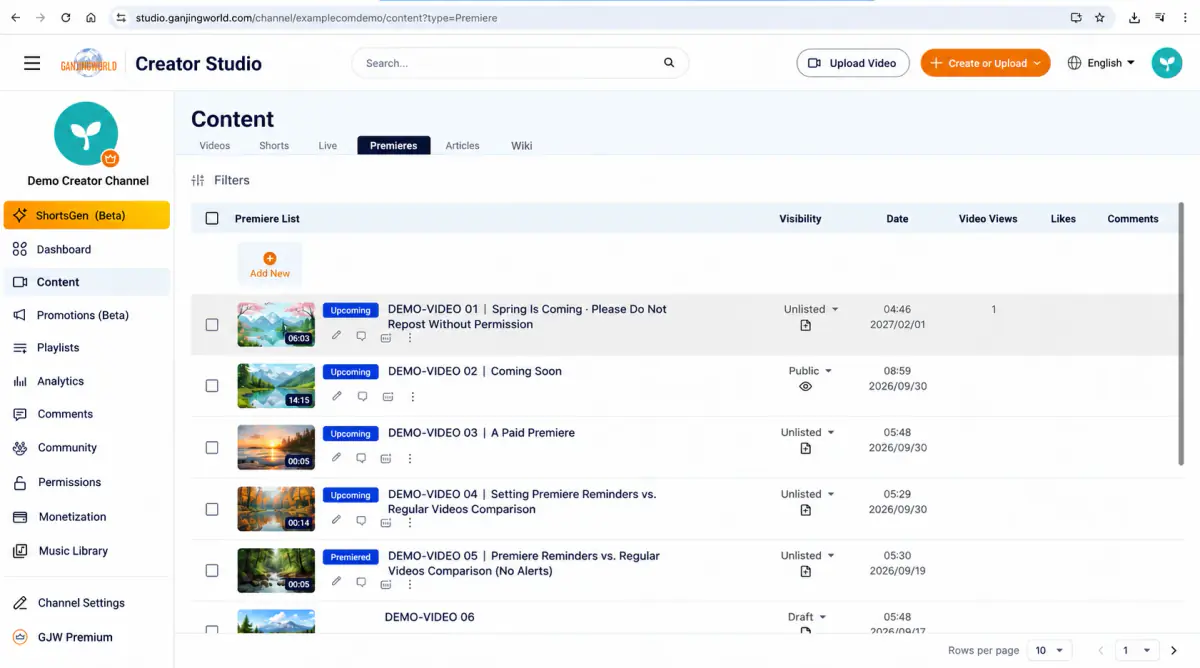Click edit pencil icon for DEMO-VIDEO 04
The width and height of the screenshot is (1200, 668).
337,520
